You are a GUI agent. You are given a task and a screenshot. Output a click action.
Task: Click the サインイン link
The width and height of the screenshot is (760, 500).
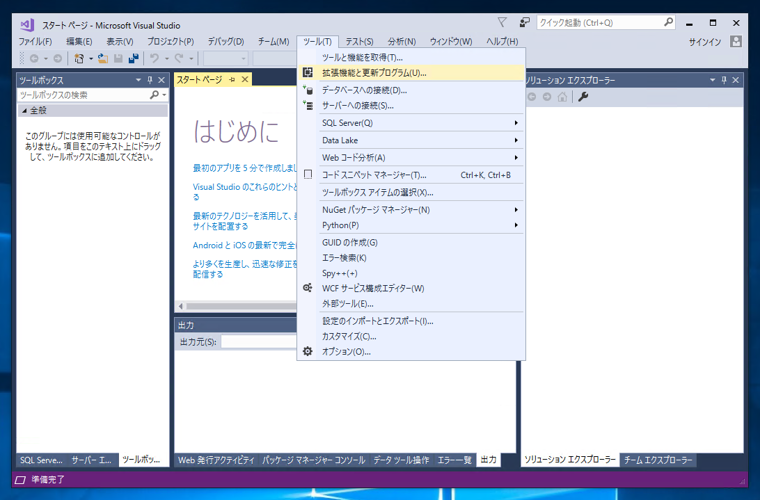click(x=705, y=42)
